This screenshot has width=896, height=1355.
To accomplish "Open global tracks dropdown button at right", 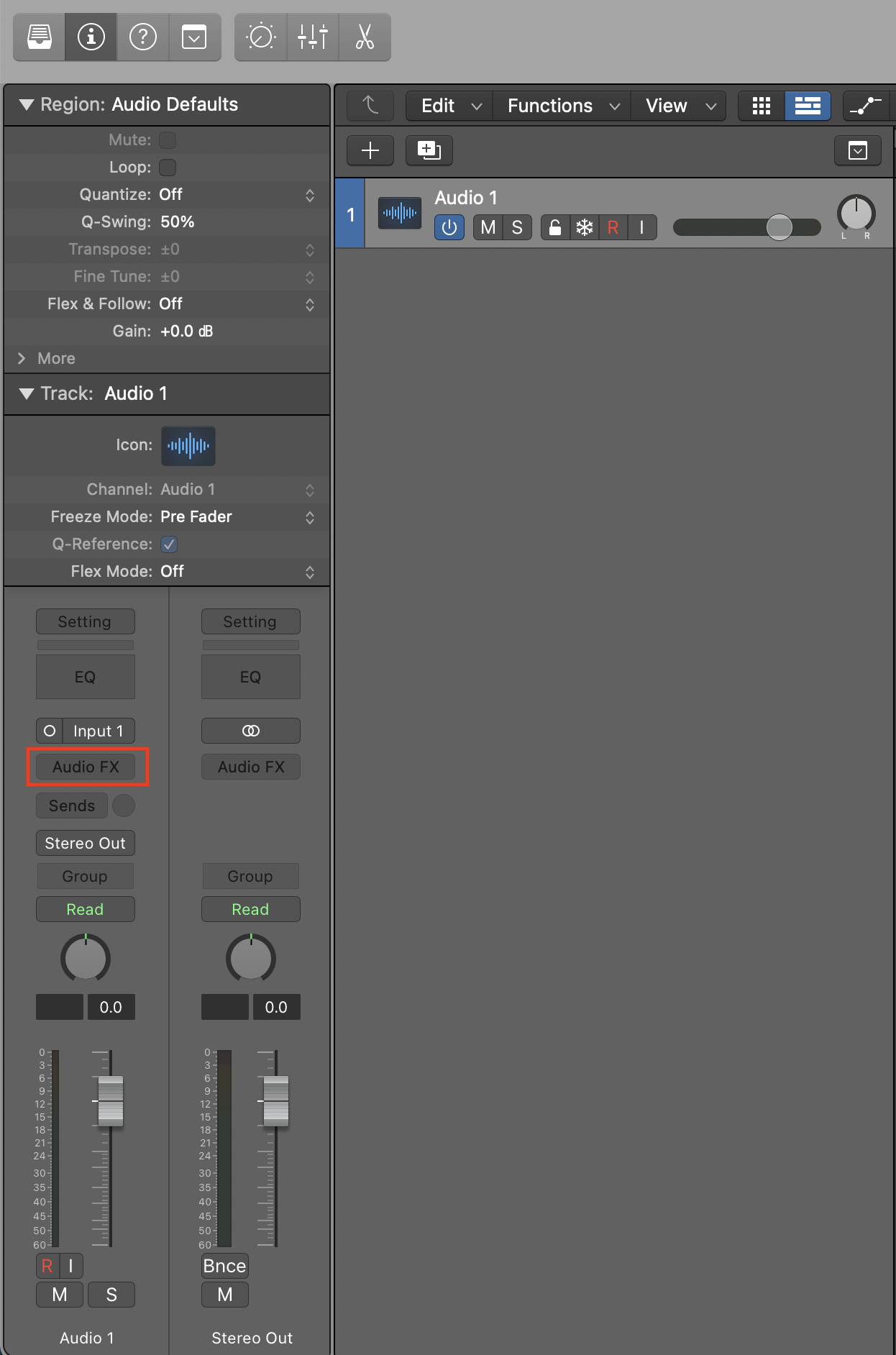I will tap(858, 150).
